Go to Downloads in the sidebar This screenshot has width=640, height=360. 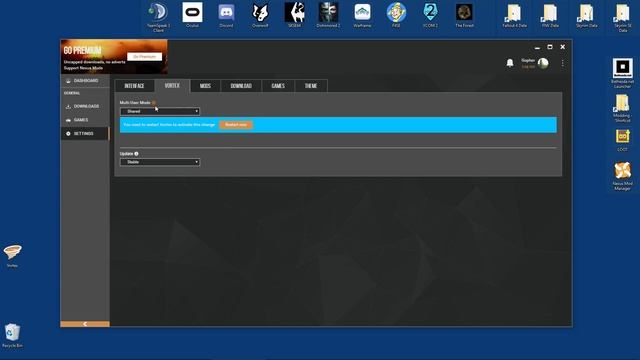(85, 106)
